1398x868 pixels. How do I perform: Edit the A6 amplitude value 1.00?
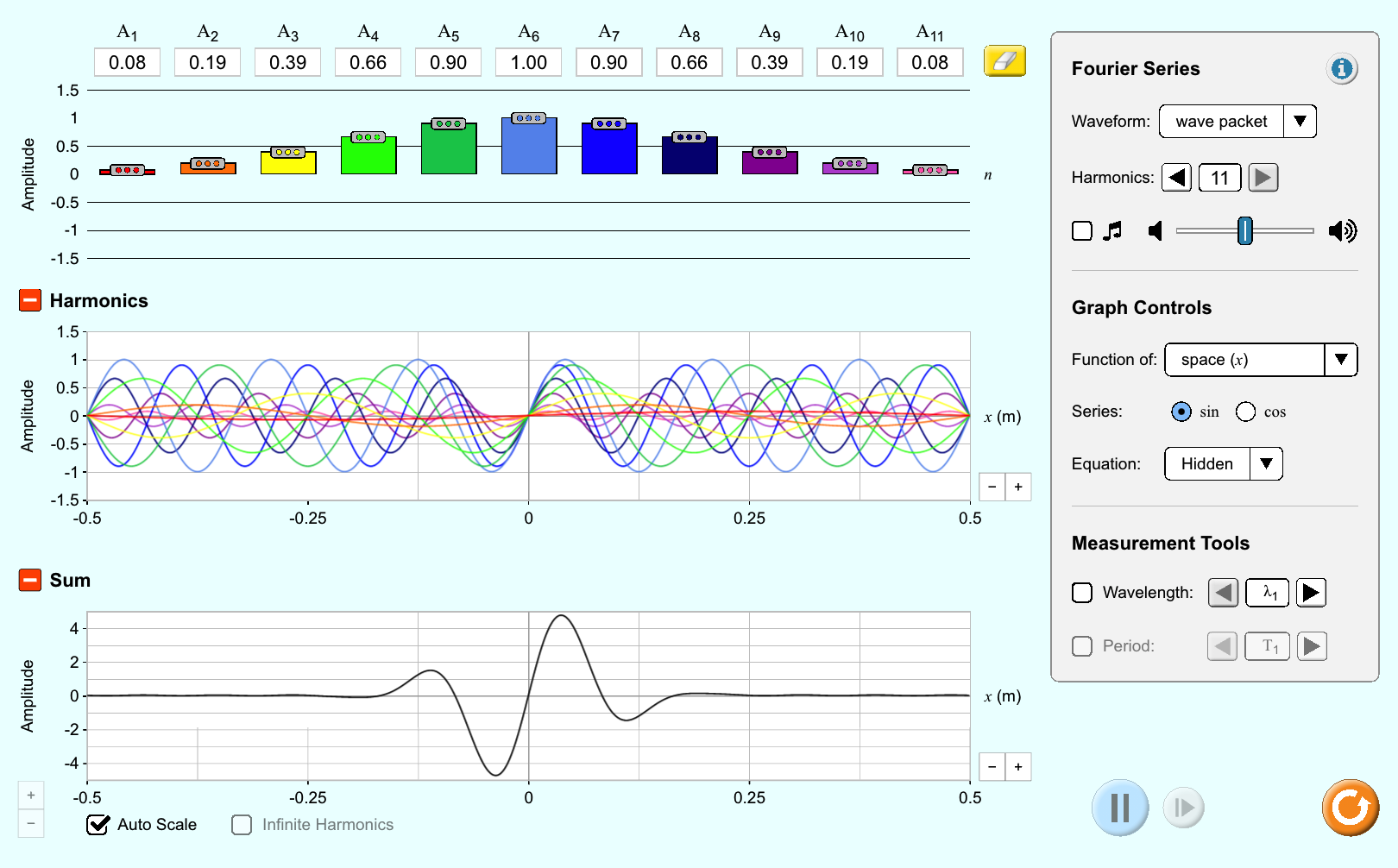click(528, 63)
